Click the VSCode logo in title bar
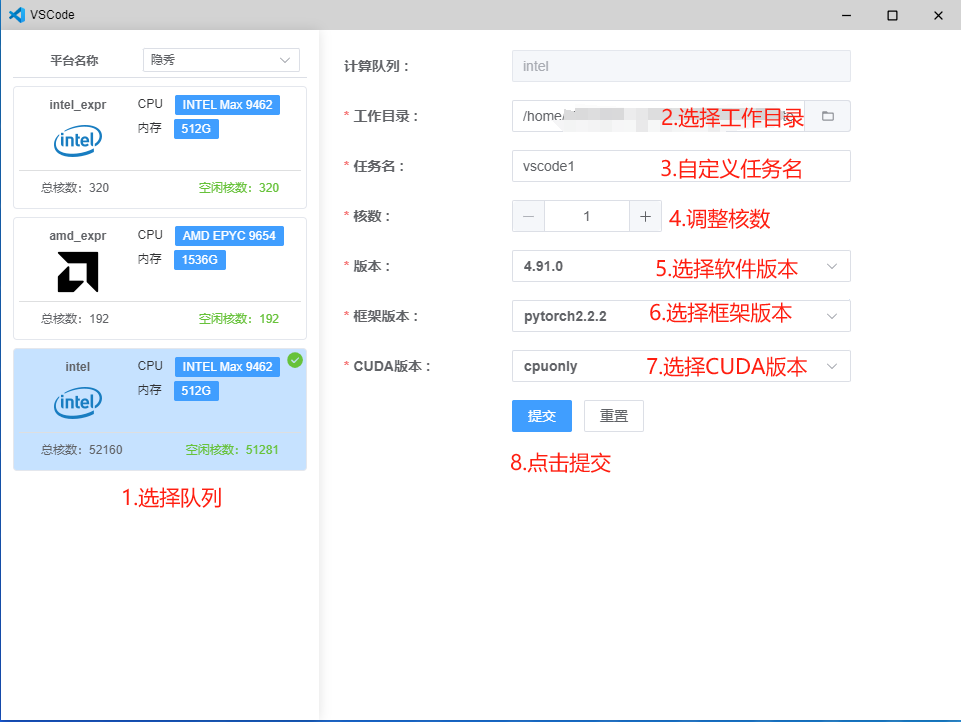 17,15
